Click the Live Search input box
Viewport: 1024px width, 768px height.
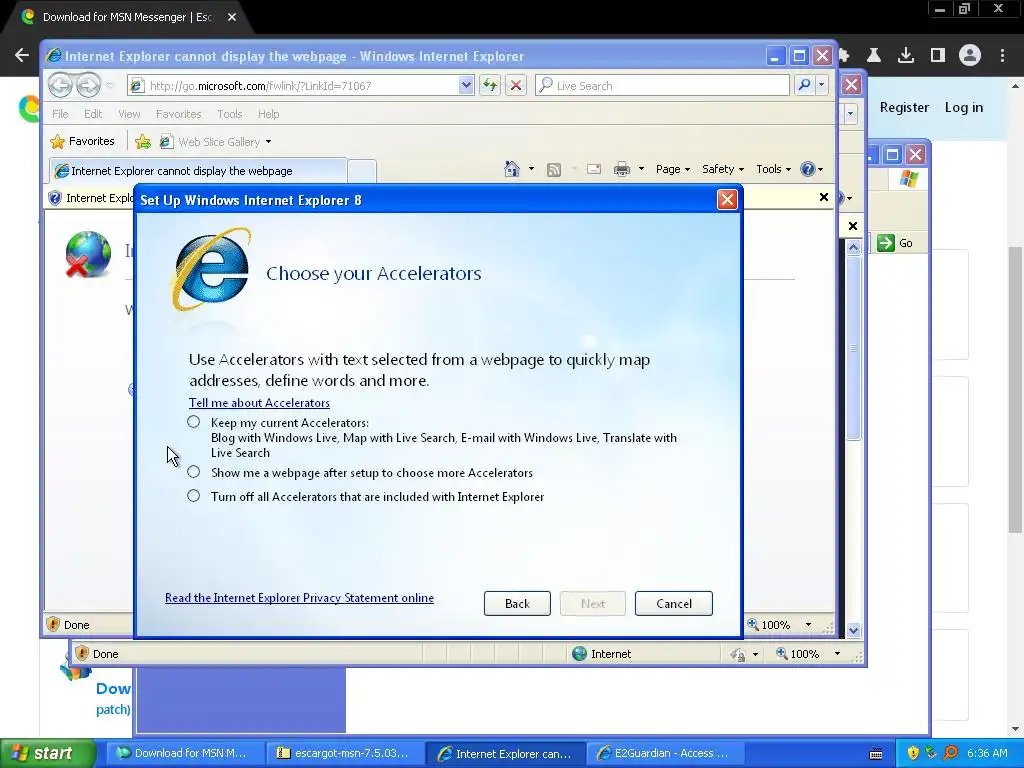point(662,86)
